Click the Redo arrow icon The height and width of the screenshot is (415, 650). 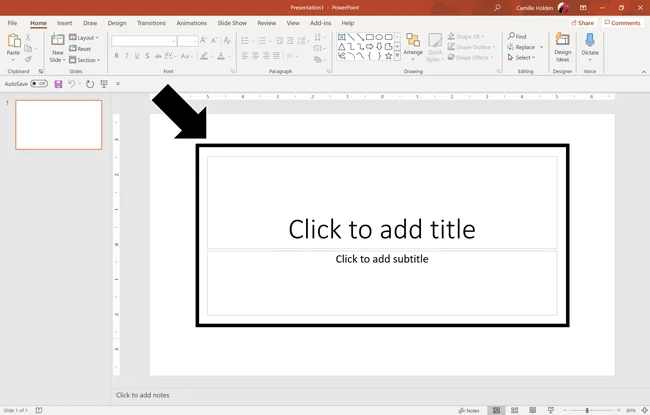click(90, 84)
